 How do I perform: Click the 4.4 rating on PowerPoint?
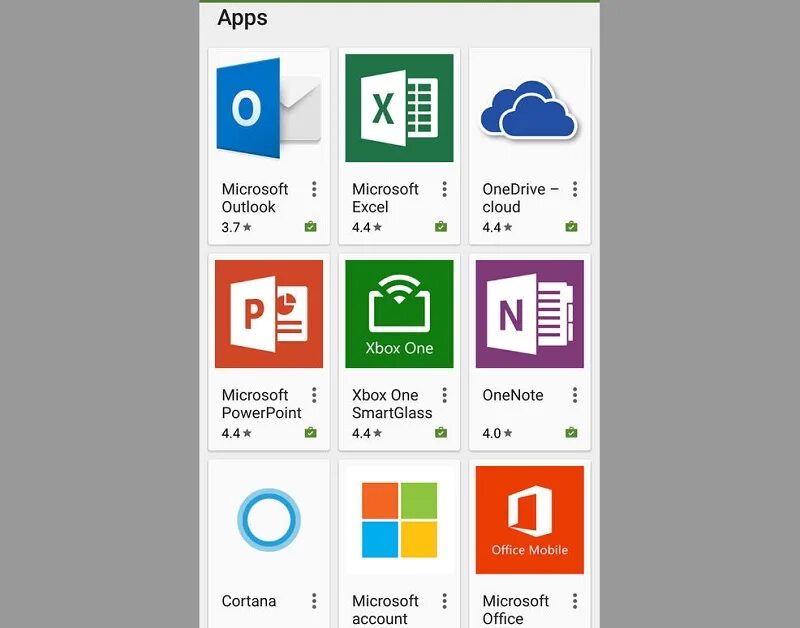click(x=236, y=433)
